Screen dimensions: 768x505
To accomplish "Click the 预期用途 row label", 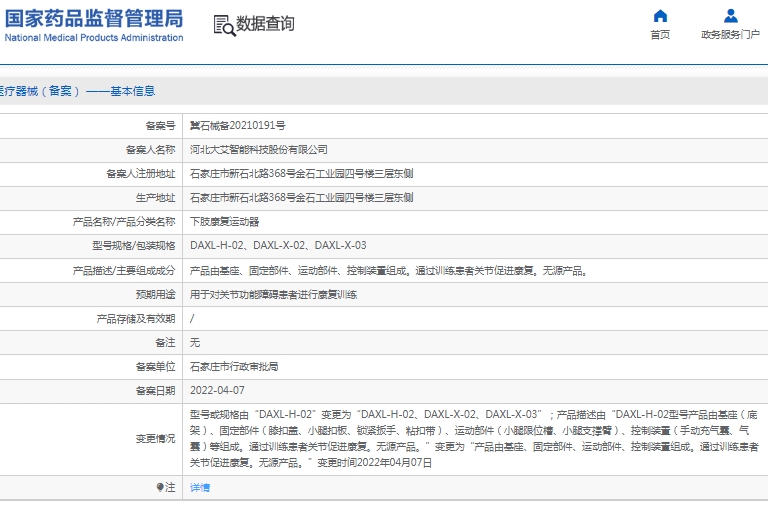I will 155,294.
